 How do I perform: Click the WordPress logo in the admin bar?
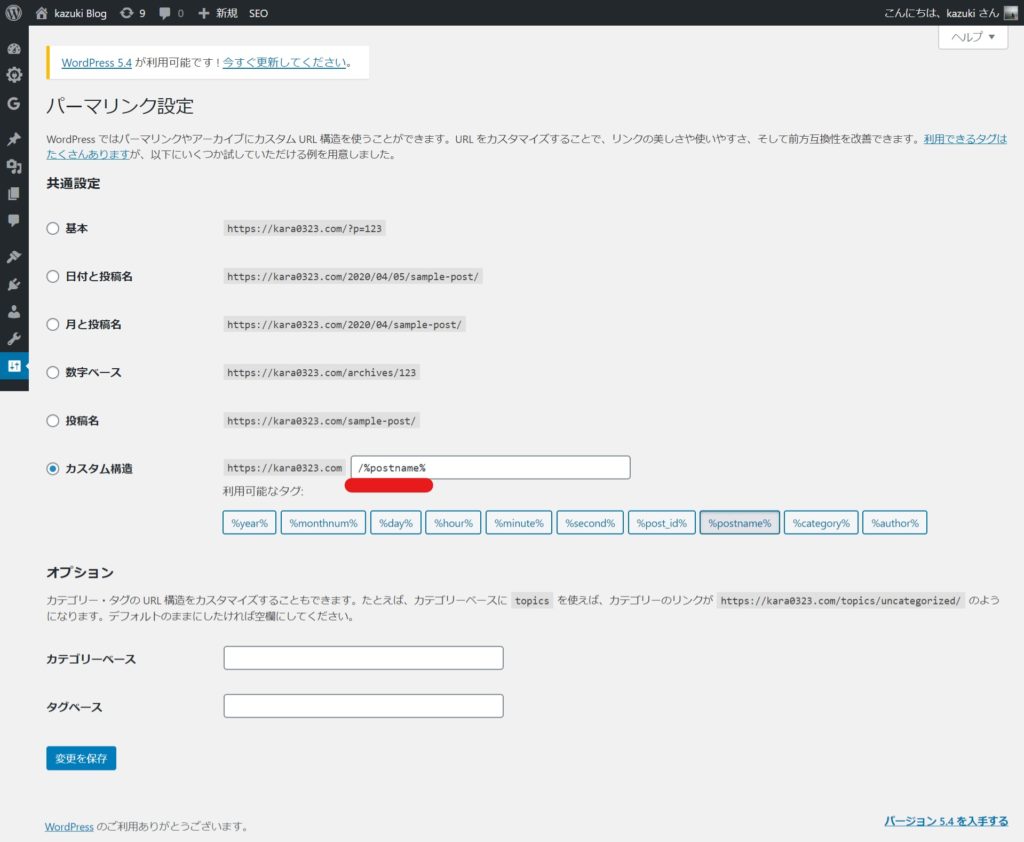[x=14, y=12]
